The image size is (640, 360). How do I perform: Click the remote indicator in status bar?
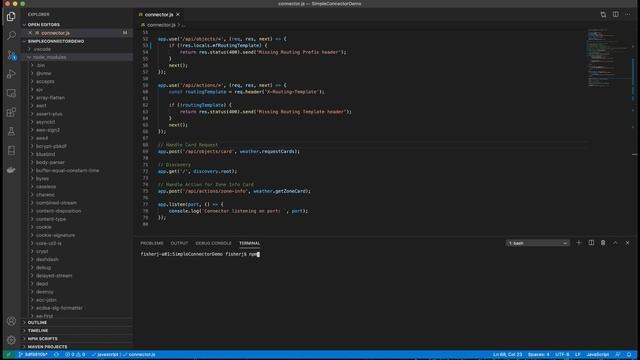click(8, 354)
